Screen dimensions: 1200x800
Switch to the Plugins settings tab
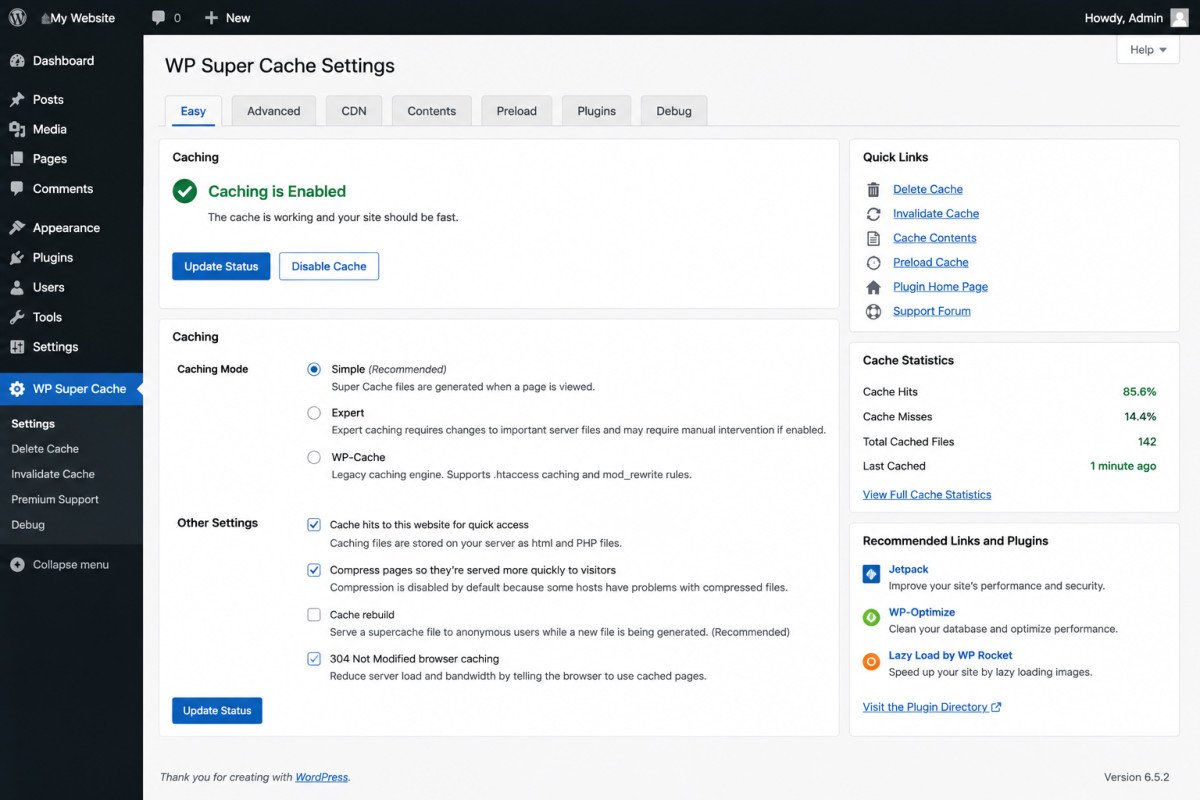point(597,111)
